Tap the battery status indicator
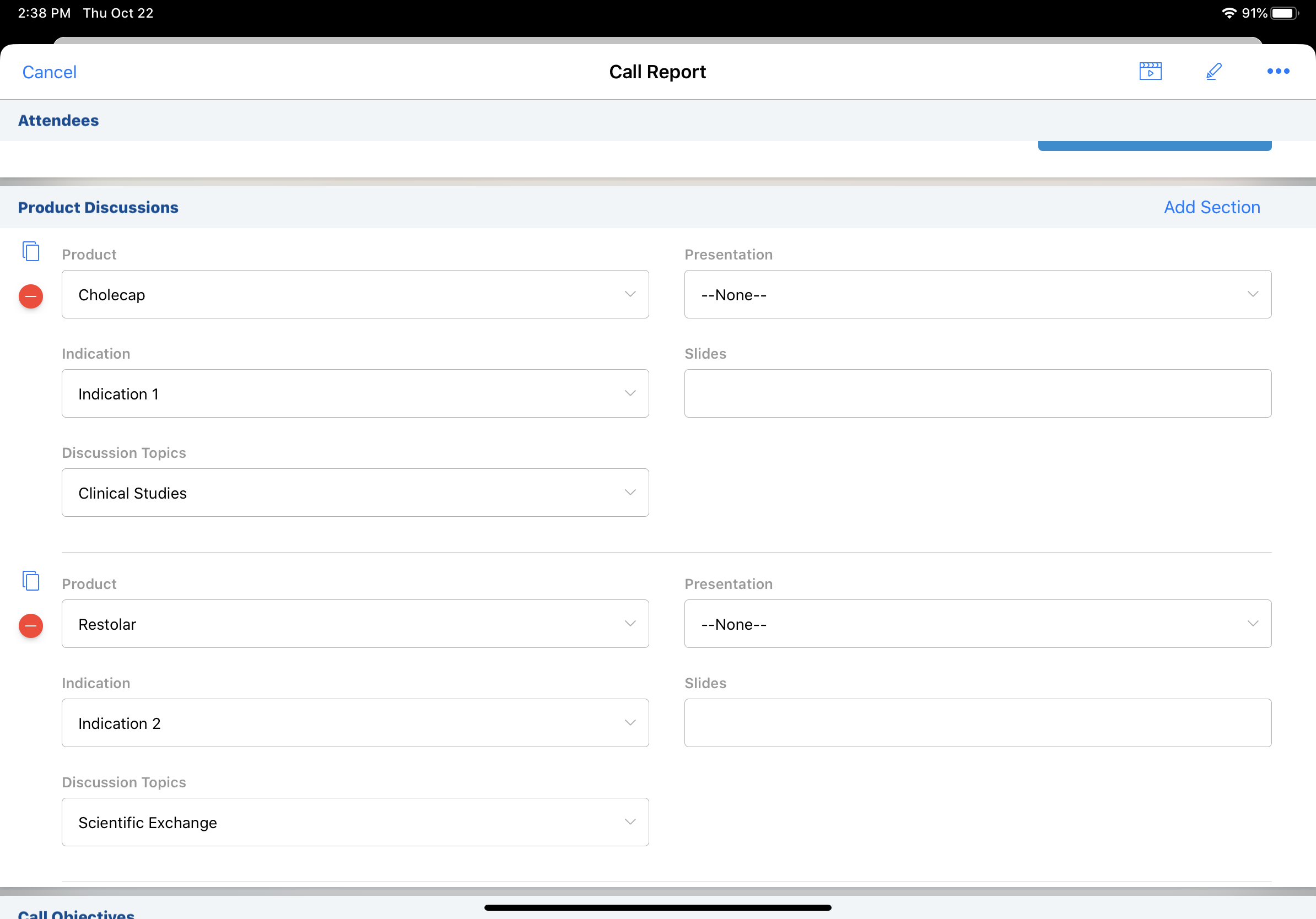The width and height of the screenshot is (1316, 919). [1284, 13]
